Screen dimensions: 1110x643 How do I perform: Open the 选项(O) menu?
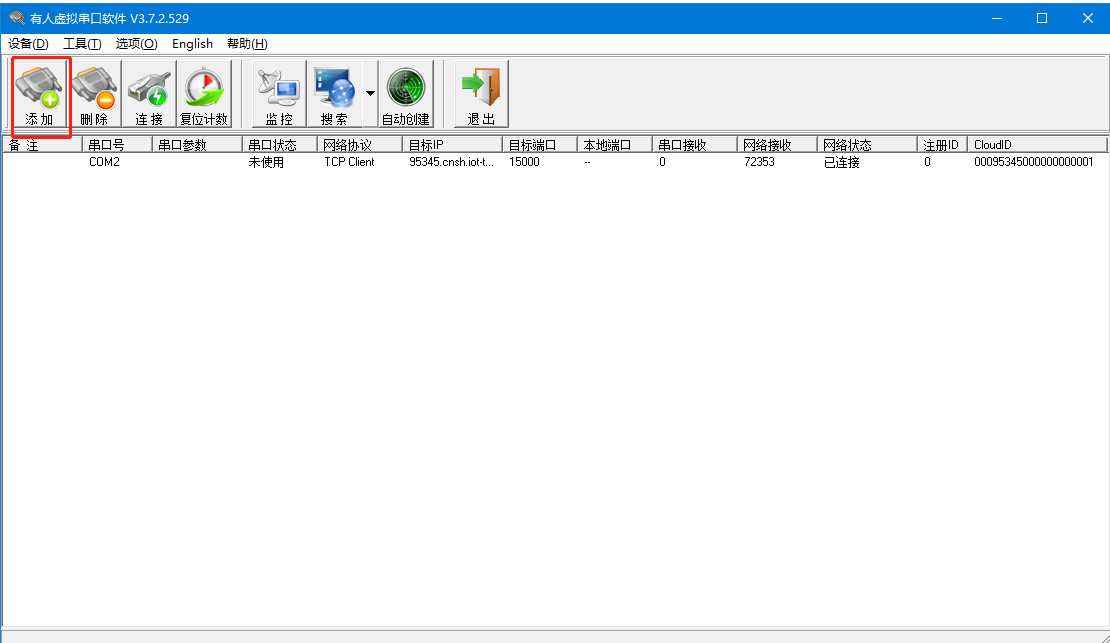(136, 43)
